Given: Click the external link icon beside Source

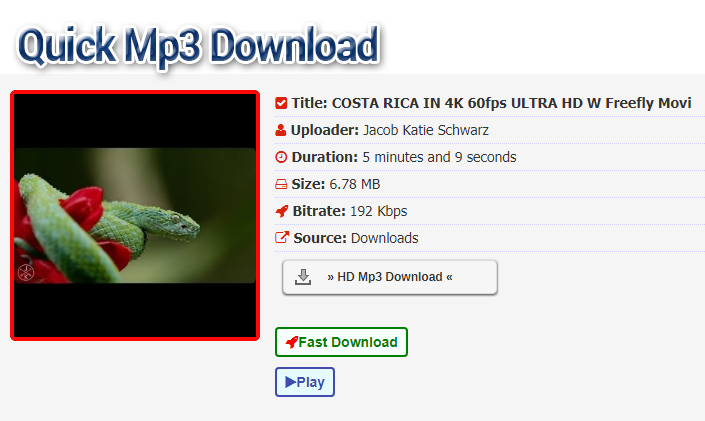Looking at the screenshot, I should coord(282,237).
